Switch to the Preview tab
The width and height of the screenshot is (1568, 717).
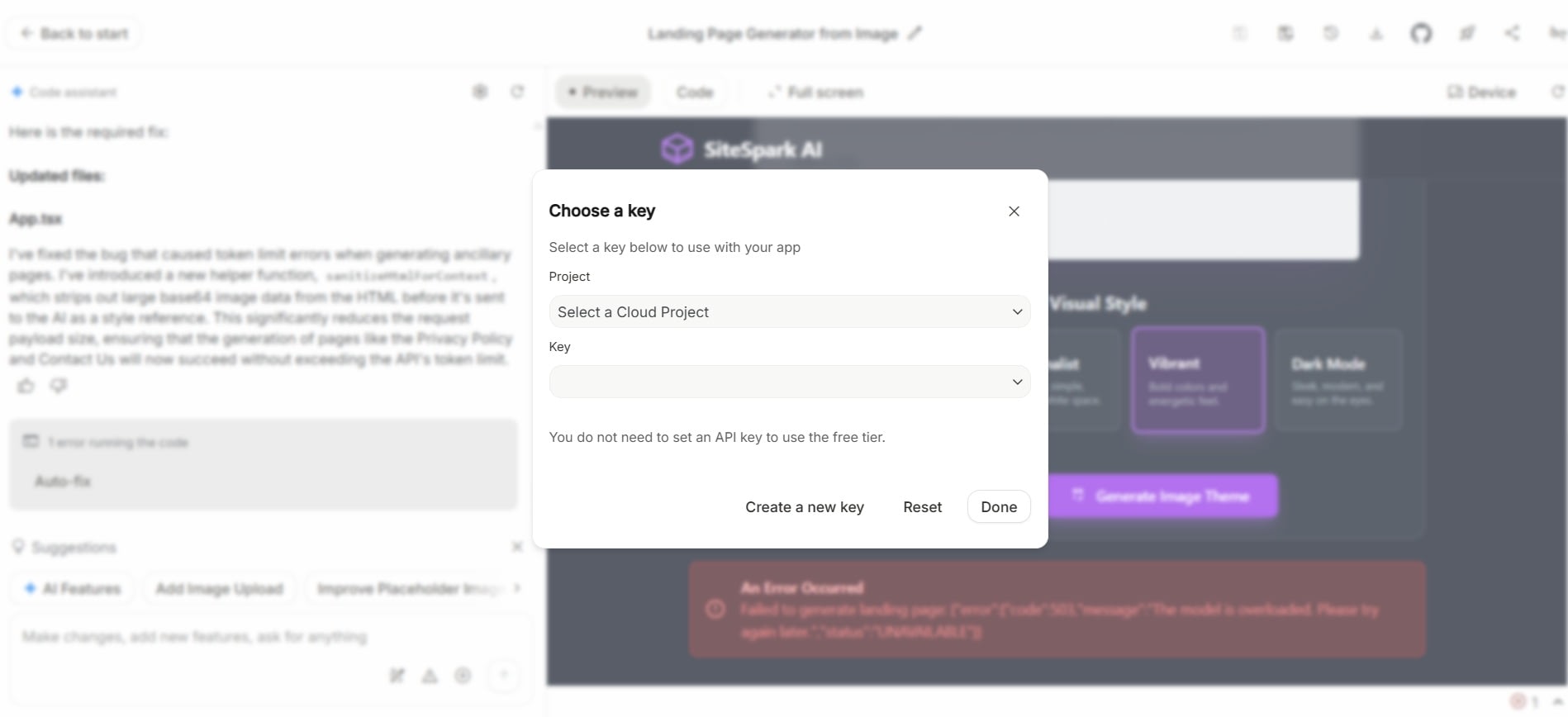pos(602,92)
